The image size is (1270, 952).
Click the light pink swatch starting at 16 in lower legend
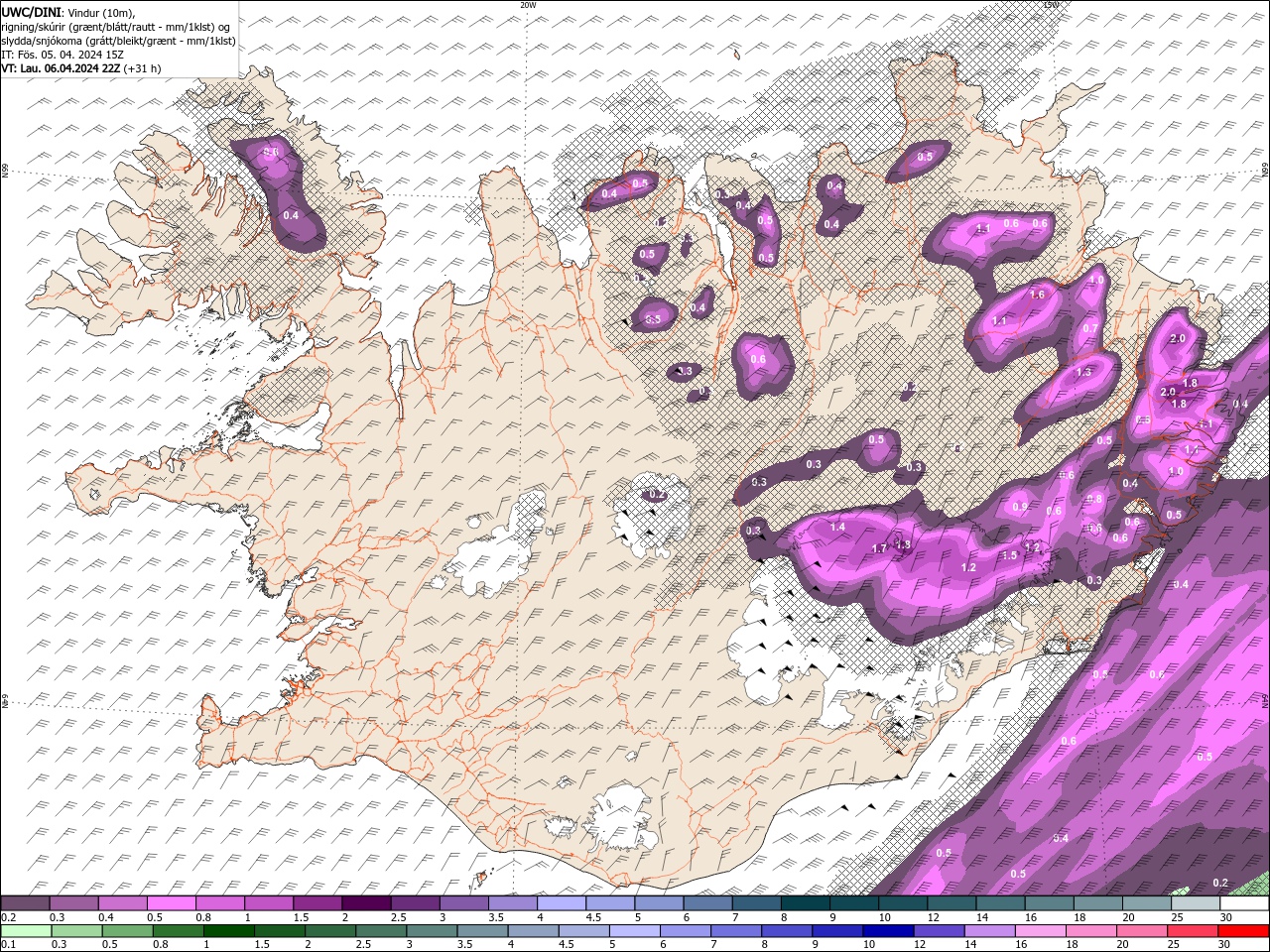tap(1040, 930)
